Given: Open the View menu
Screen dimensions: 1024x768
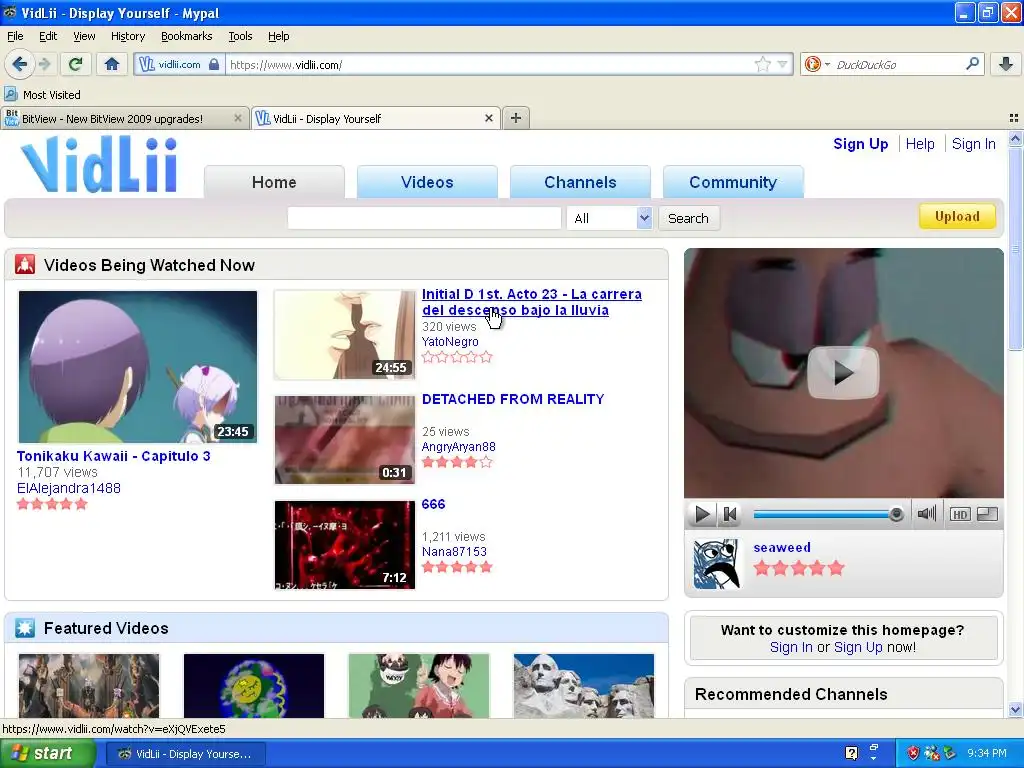Looking at the screenshot, I should click(x=84, y=36).
